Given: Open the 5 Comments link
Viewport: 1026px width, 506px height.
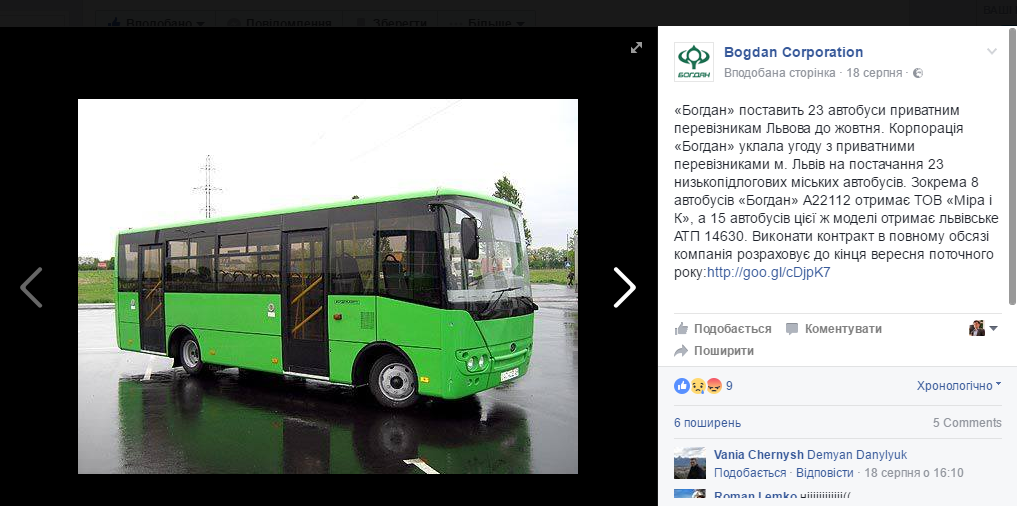Looking at the screenshot, I should 967,423.
